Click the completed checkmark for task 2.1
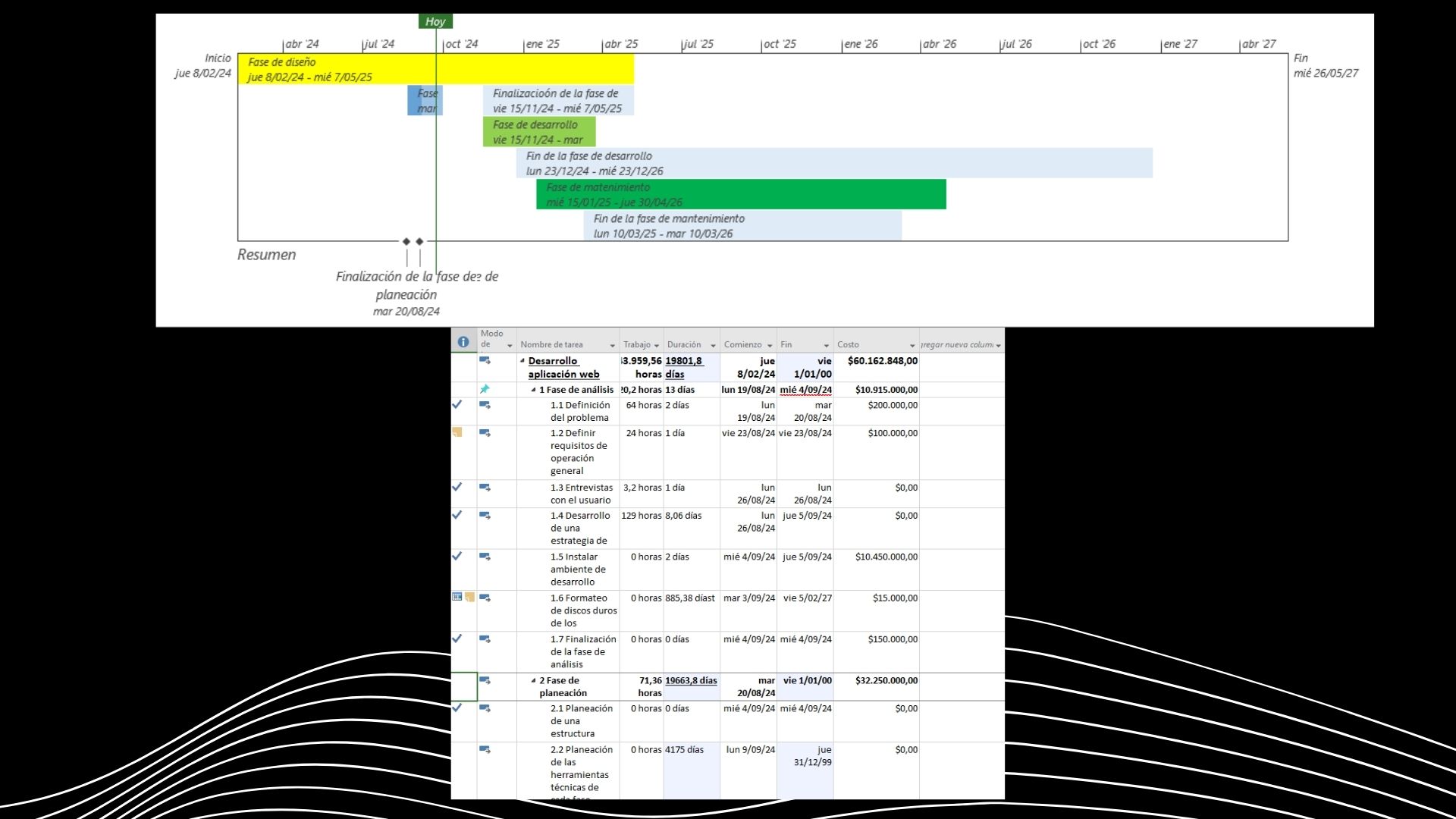Image resolution: width=1456 pixels, height=819 pixels. [457, 708]
